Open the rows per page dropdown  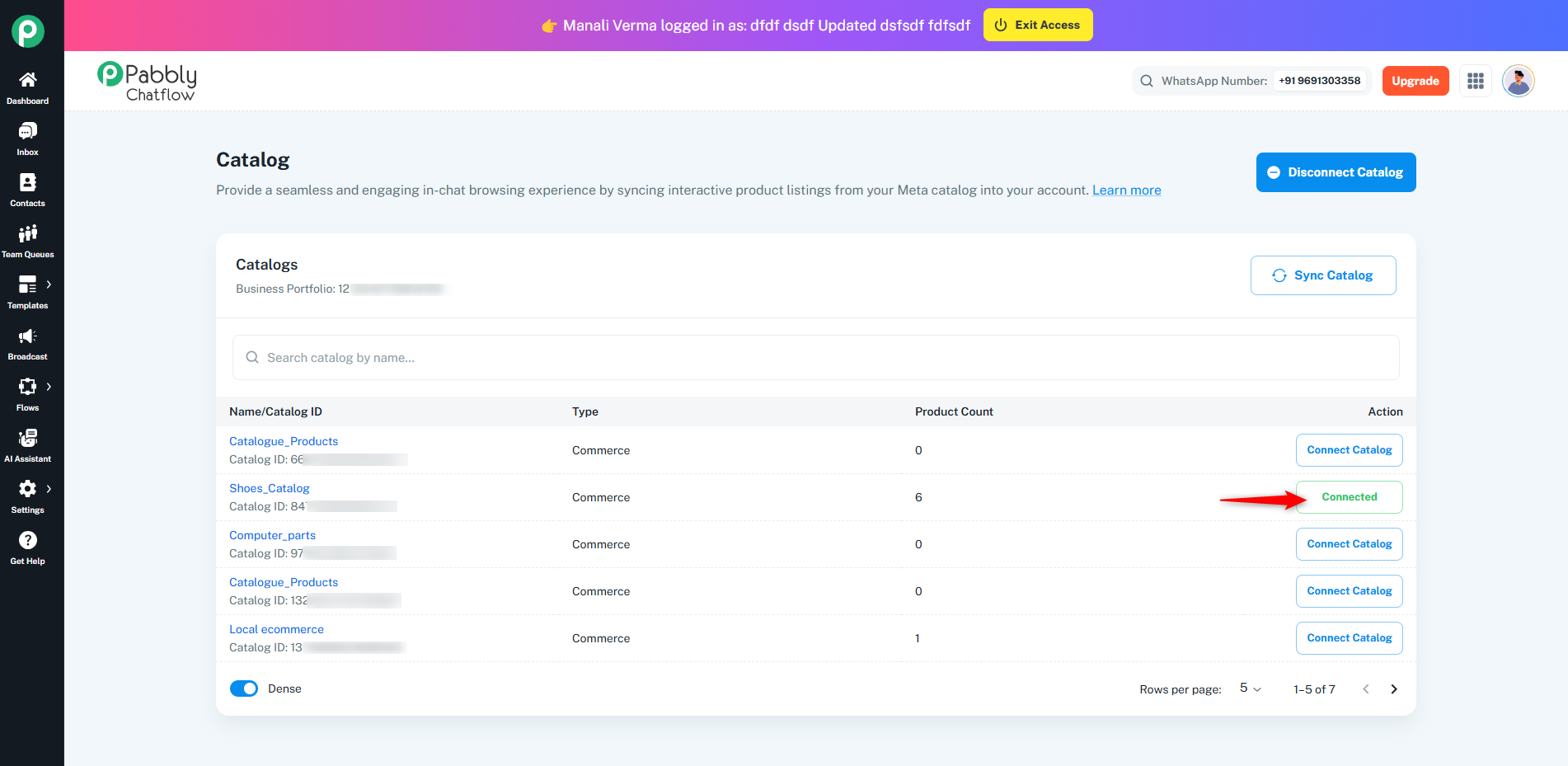click(1250, 688)
